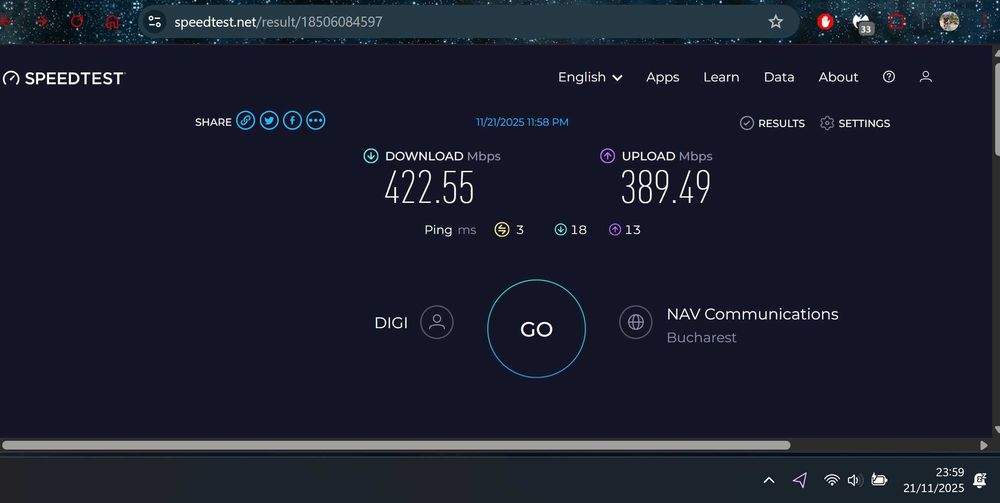Change server NAV Communications

(753, 314)
